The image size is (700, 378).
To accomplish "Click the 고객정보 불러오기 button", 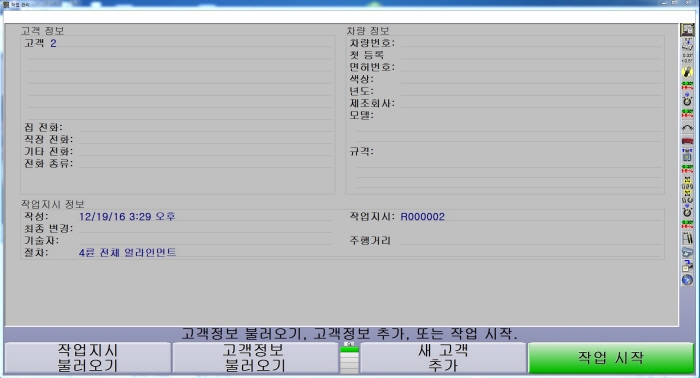I will click(255, 358).
